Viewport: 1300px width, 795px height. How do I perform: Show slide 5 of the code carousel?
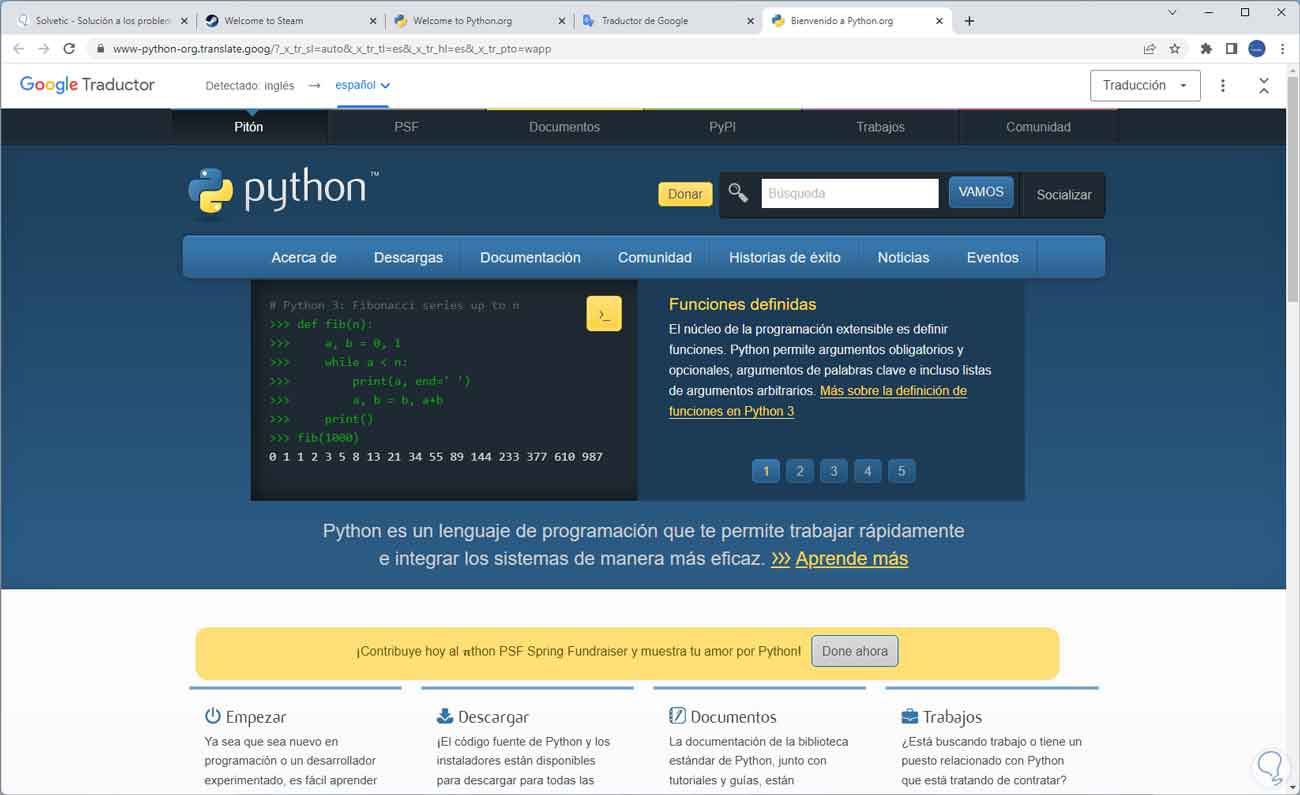pyautogui.click(x=902, y=471)
